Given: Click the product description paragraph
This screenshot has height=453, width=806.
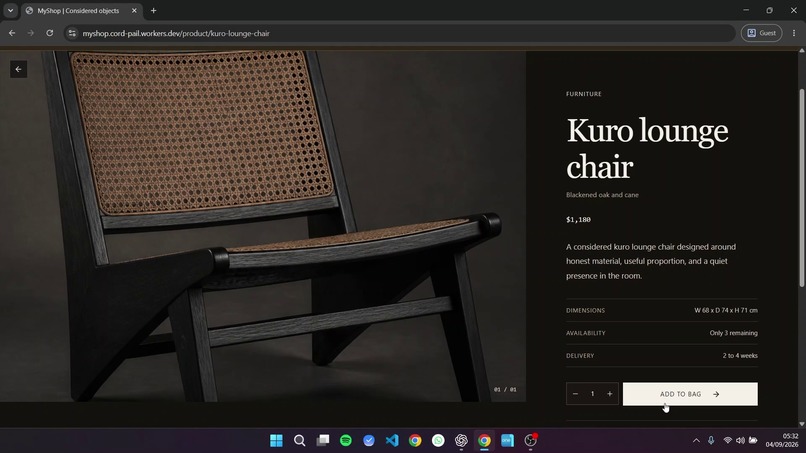Looking at the screenshot, I should click(651, 261).
